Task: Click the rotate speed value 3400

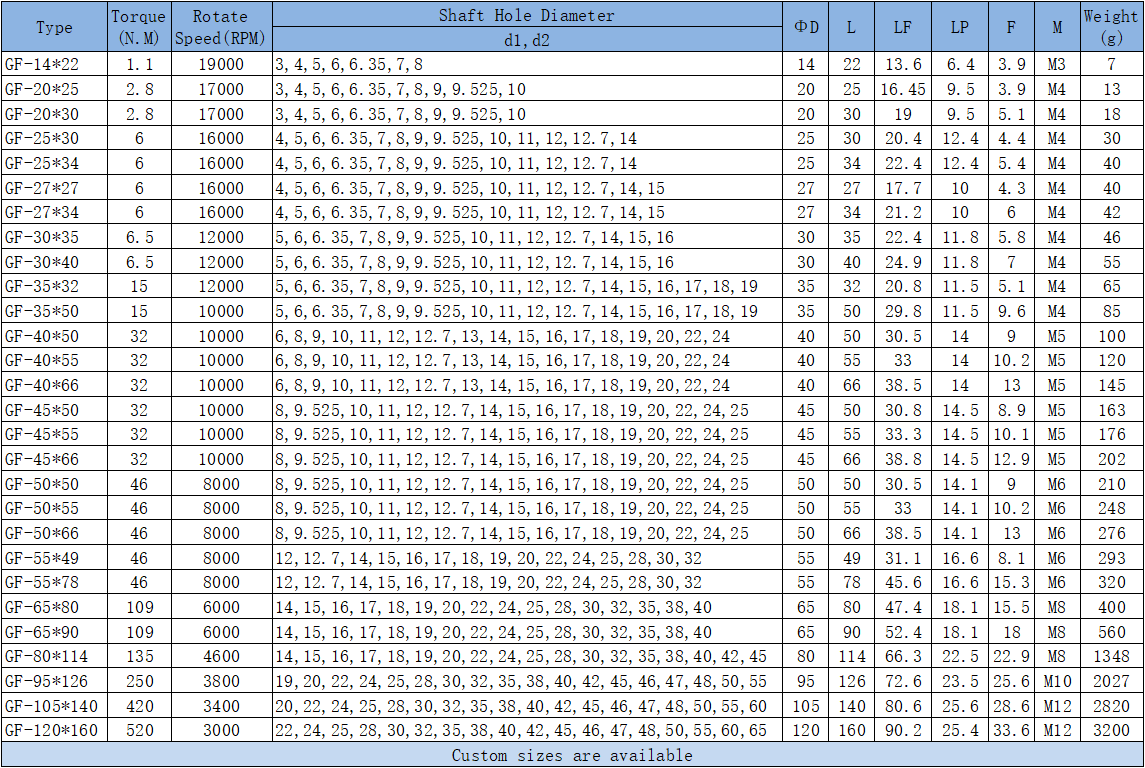Action: tap(221, 706)
